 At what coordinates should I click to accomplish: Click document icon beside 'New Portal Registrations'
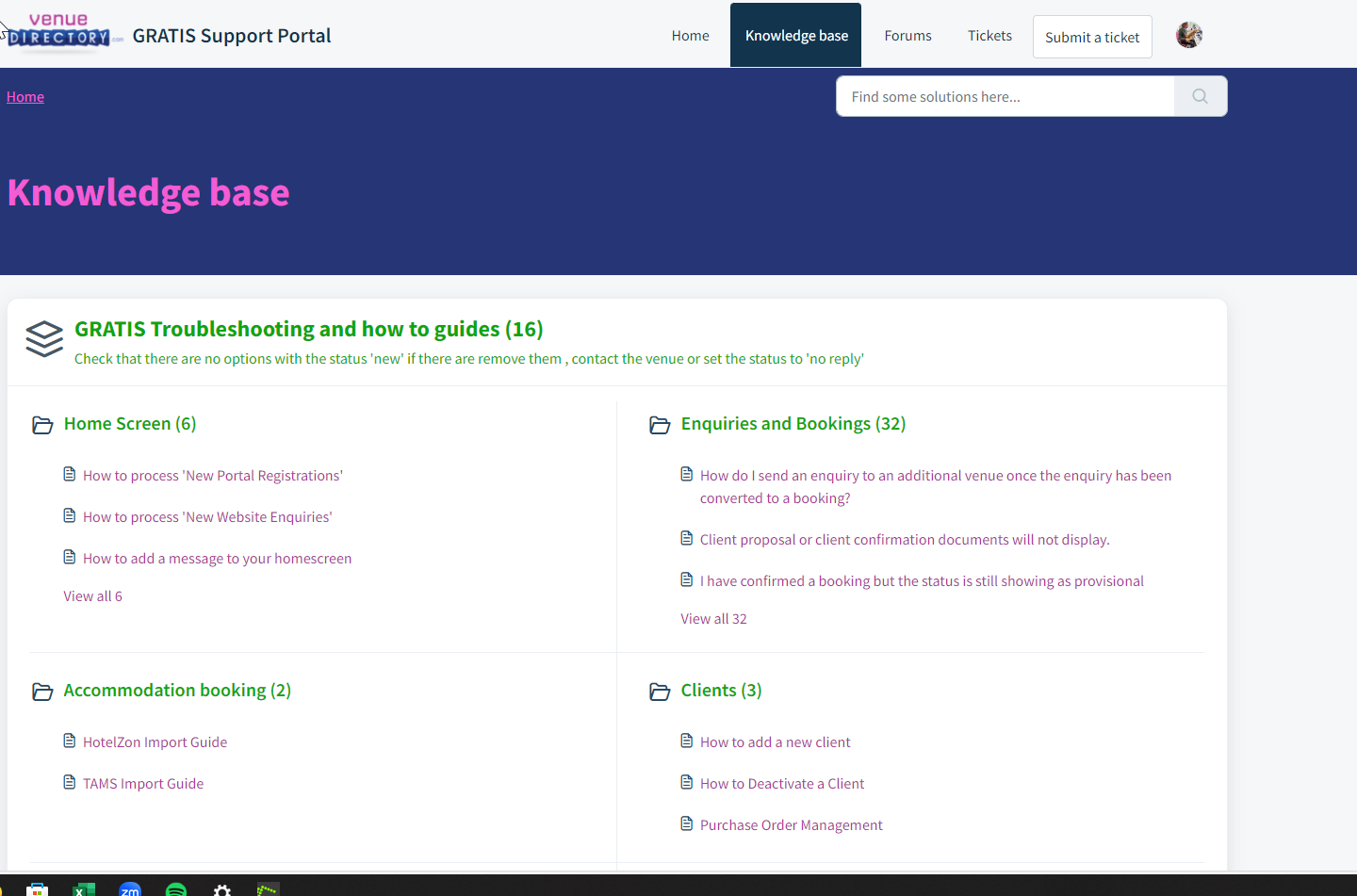(x=70, y=474)
